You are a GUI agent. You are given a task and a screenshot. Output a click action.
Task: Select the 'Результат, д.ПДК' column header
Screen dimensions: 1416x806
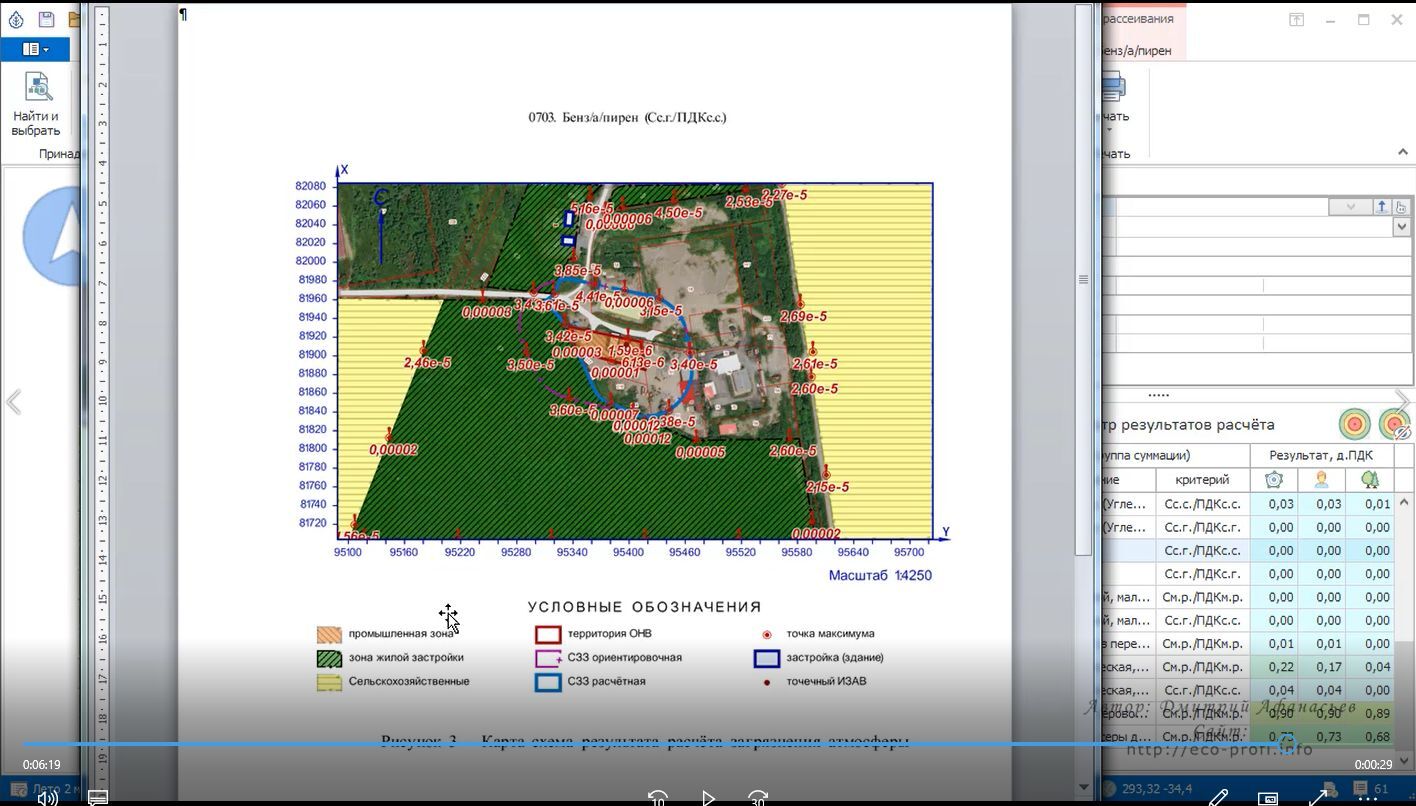(1321, 456)
